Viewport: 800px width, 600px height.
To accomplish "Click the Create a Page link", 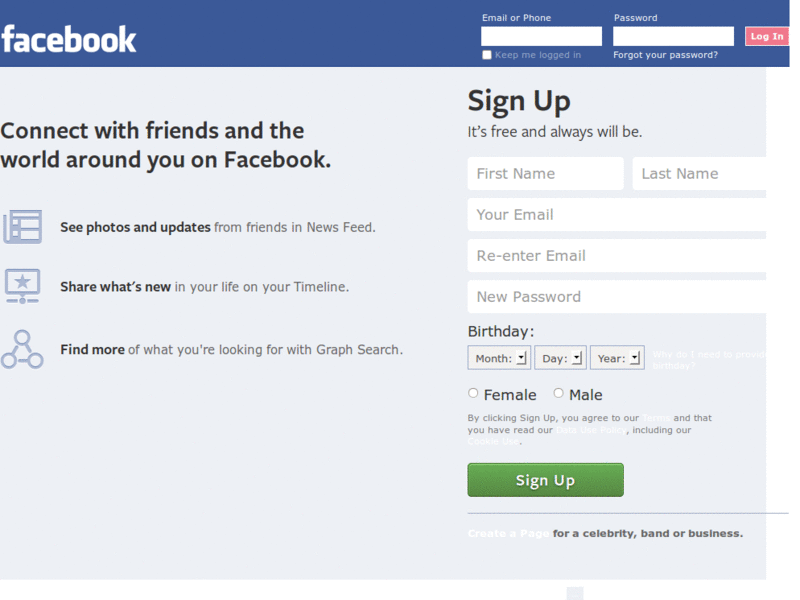I will pos(508,534).
